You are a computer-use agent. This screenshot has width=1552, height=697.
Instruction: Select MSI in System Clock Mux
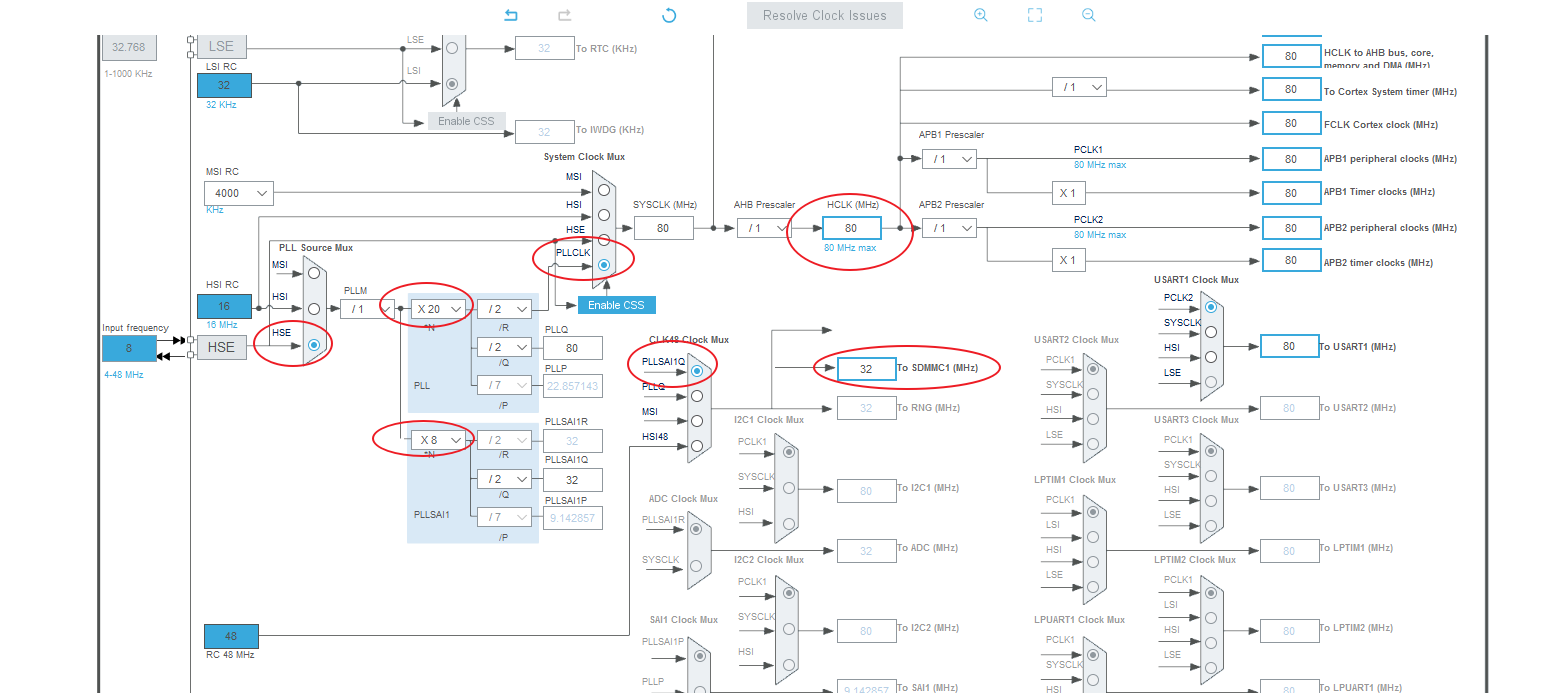click(604, 189)
